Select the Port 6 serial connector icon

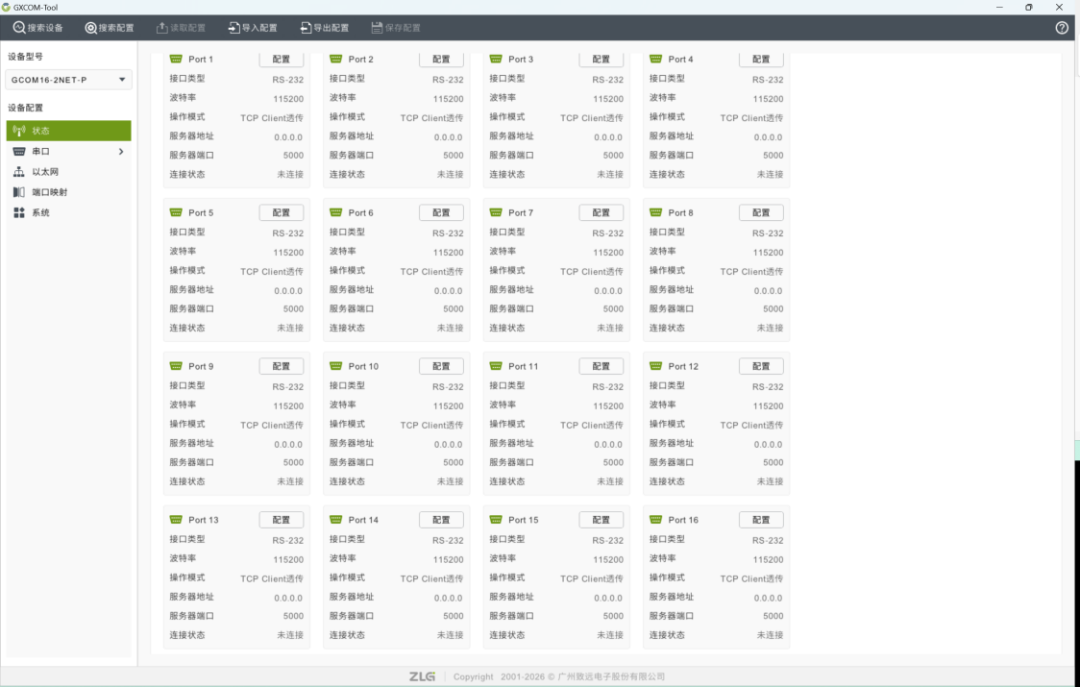(x=335, y=212)
